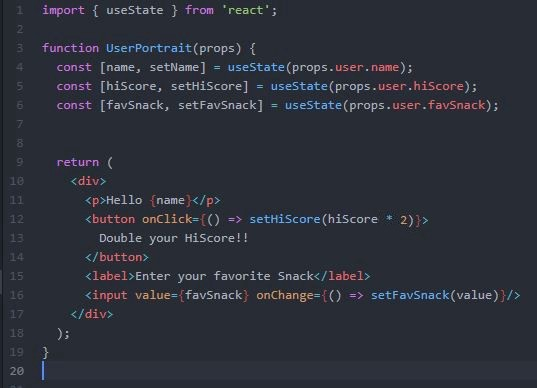Viewport: 537px width, 388px height.
Task: Click line number 20 in the gutter
Action: point(17,371)
